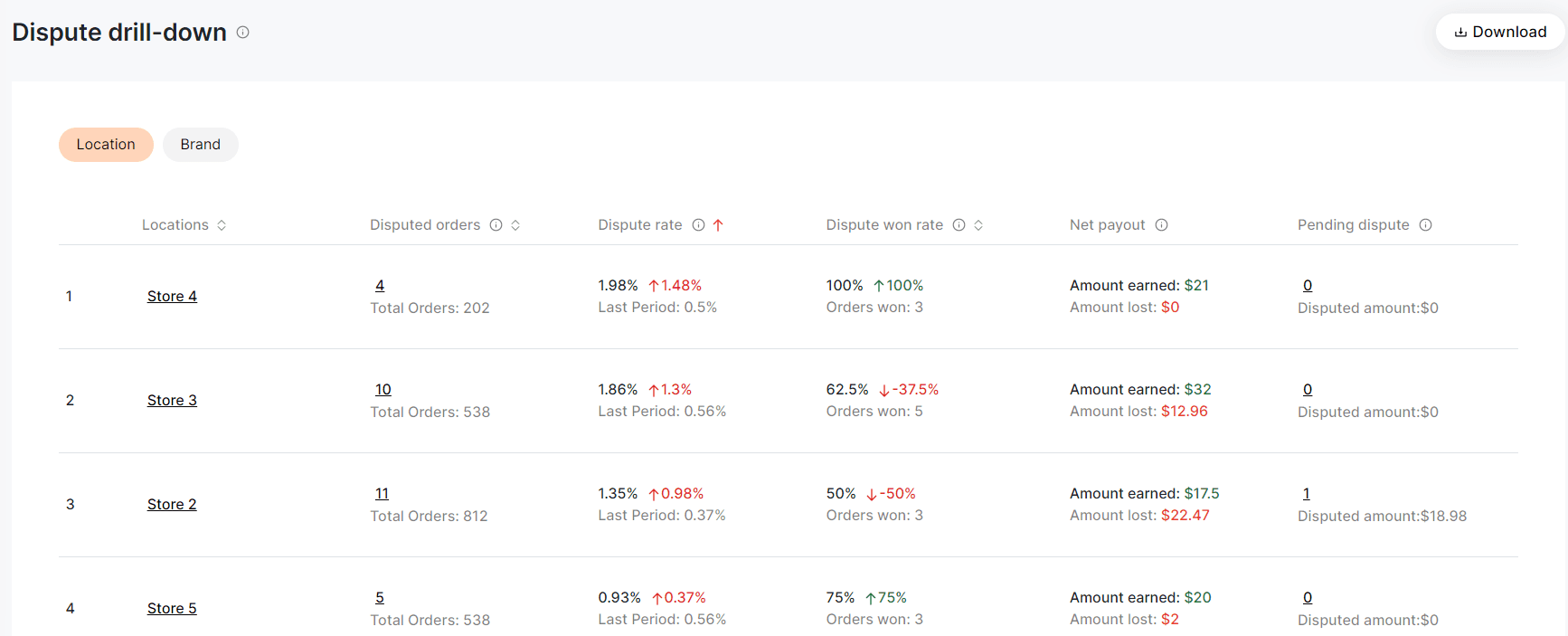Click red ascending sort arrow on Dispute rate
Image resolution: width=1568 pixels, height=636 pixels.
coord(718,225)
